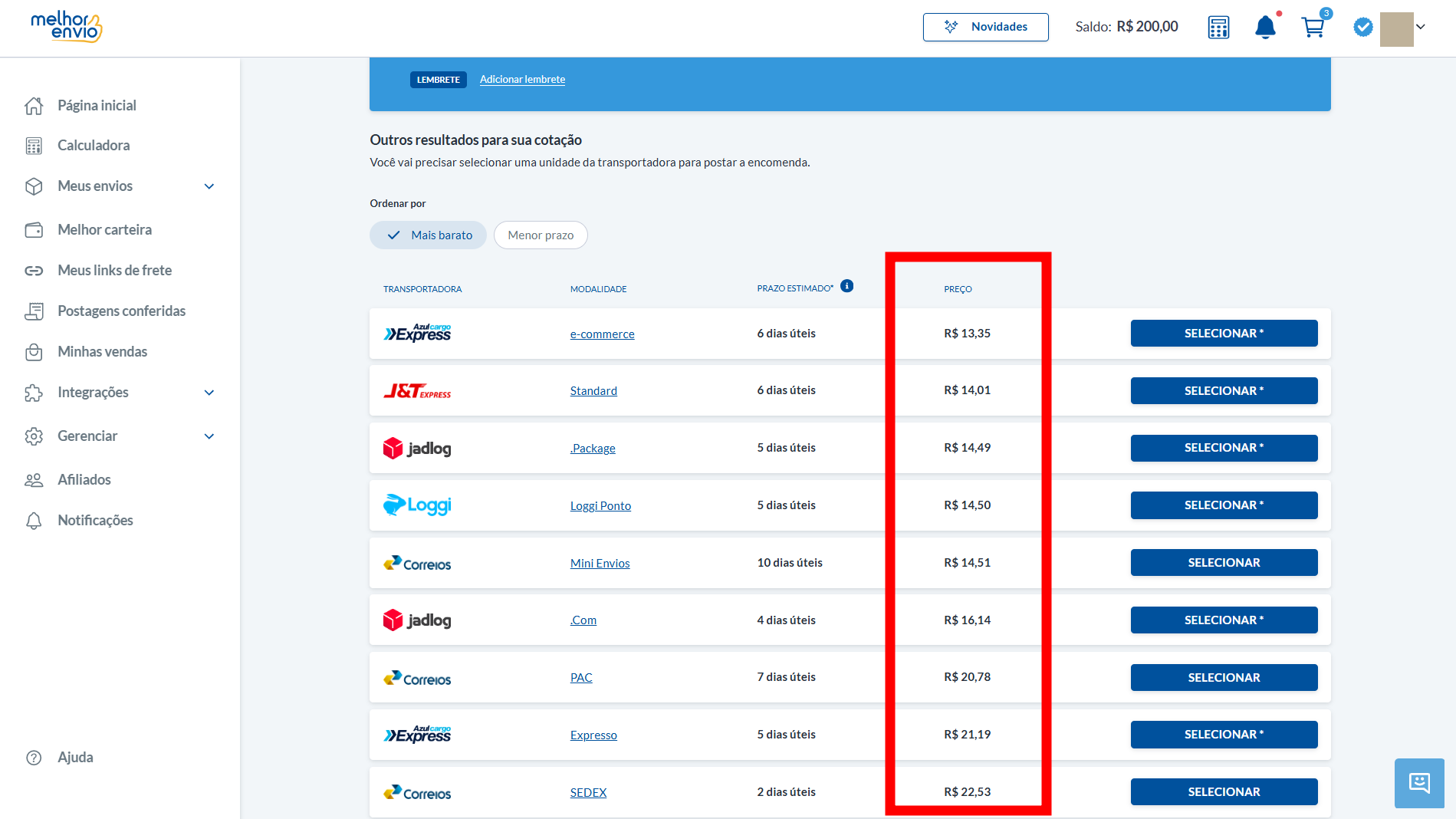Expand the Gerenciar submenu chevron
This screenshot has width=1456, height=819.
click(209, 436)
